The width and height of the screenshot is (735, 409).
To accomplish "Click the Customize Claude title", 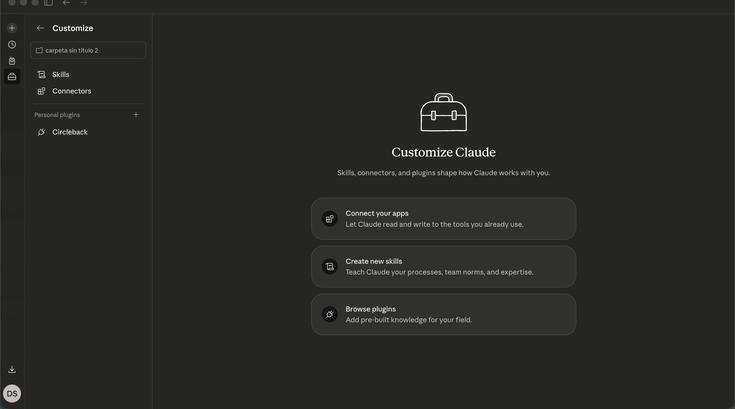I will [443, 152].
